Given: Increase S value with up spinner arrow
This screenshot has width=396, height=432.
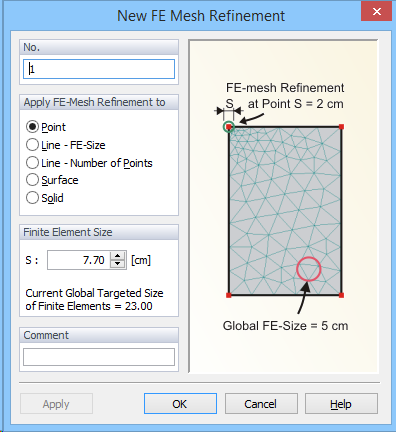Looking at the screenshot, I should pos(117,256).
